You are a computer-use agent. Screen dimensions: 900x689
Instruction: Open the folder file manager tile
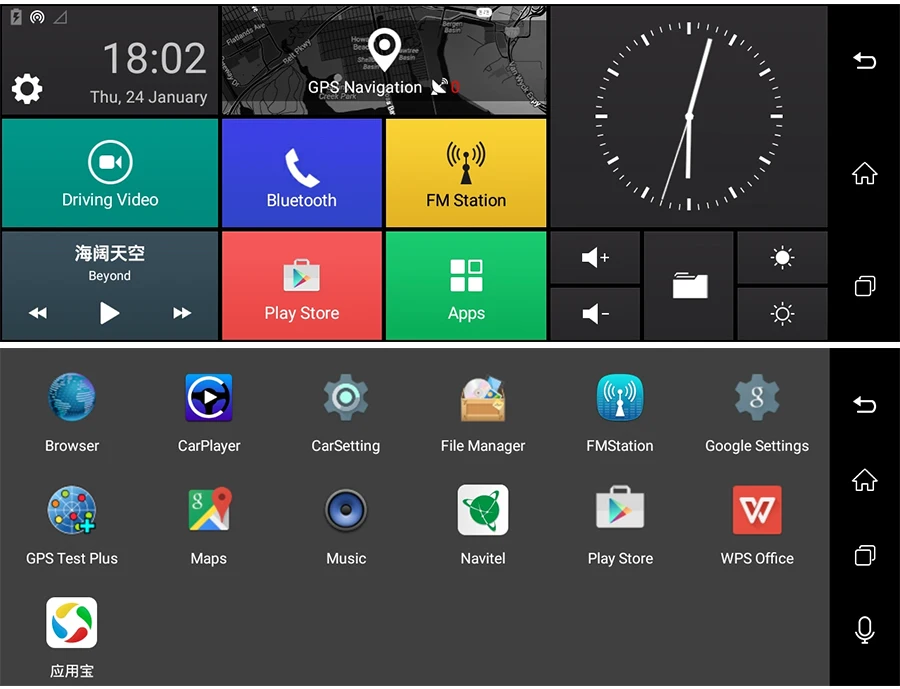tap(689, 285)
